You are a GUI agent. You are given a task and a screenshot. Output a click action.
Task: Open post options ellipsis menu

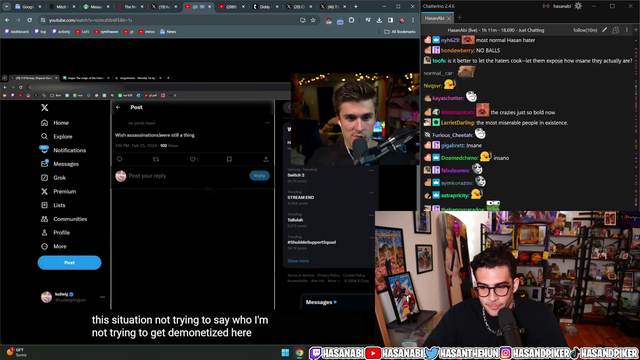pos(267,122)
